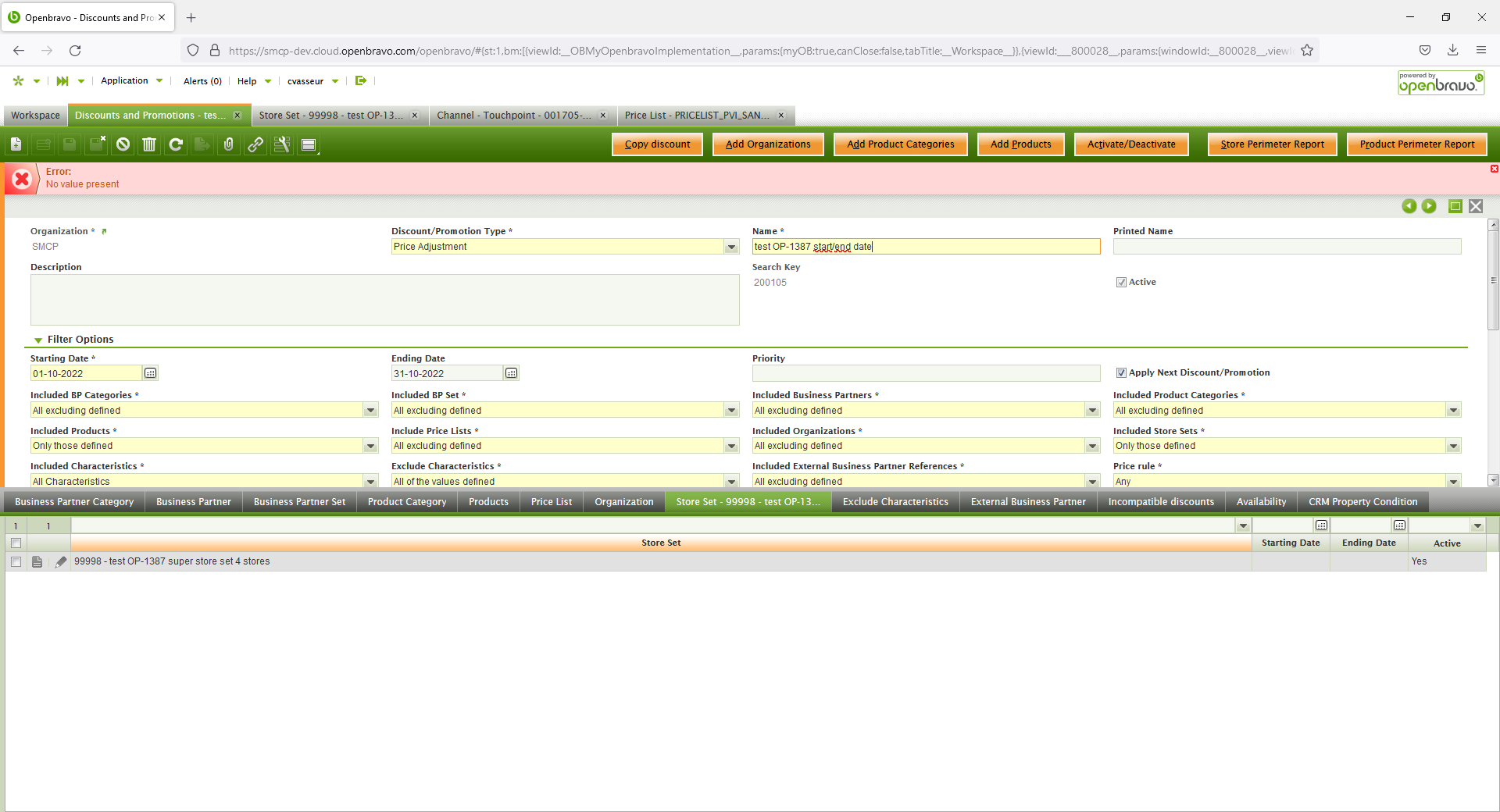
Task: Click the Attachments paperclip icon
Action: tap(229, 144)
